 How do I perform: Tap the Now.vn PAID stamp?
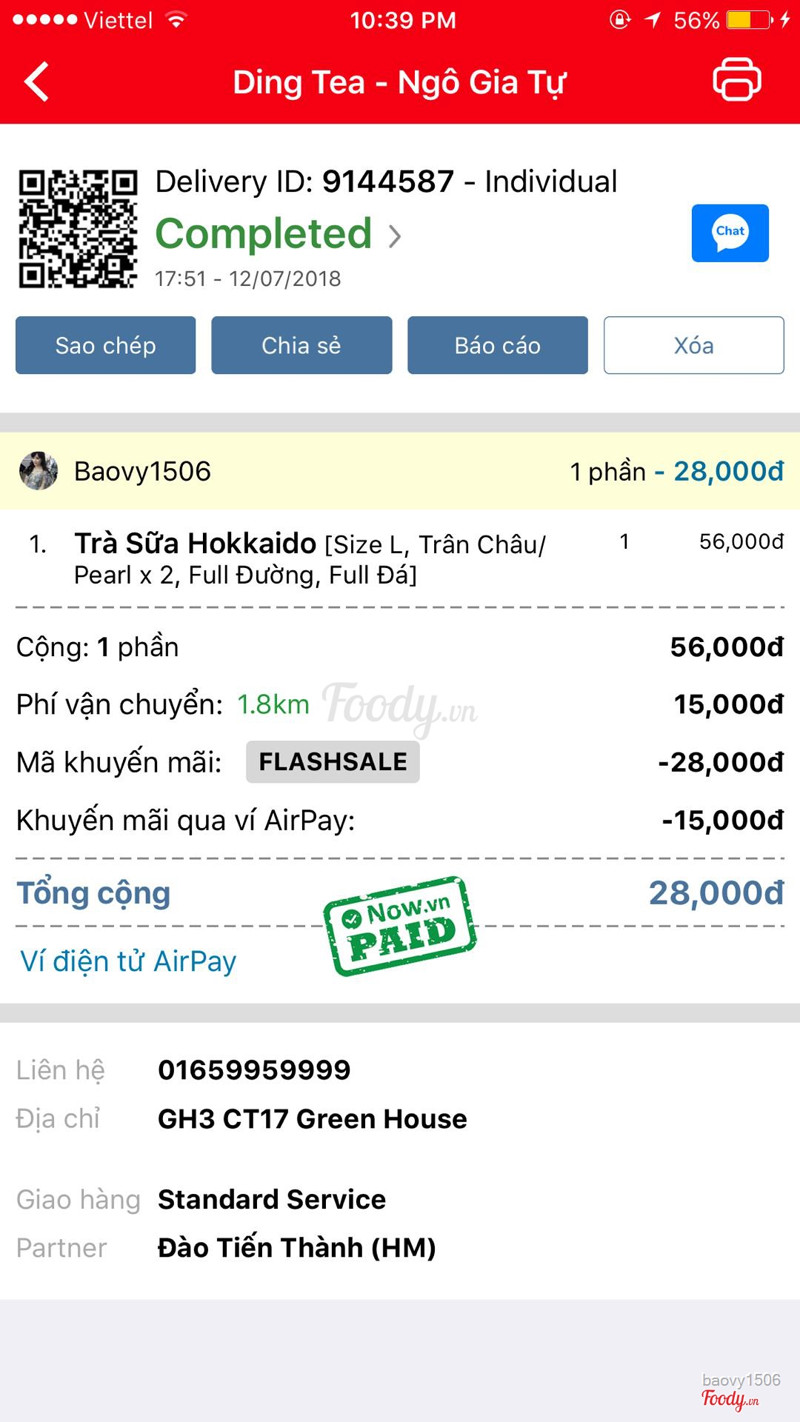point(400,925)
